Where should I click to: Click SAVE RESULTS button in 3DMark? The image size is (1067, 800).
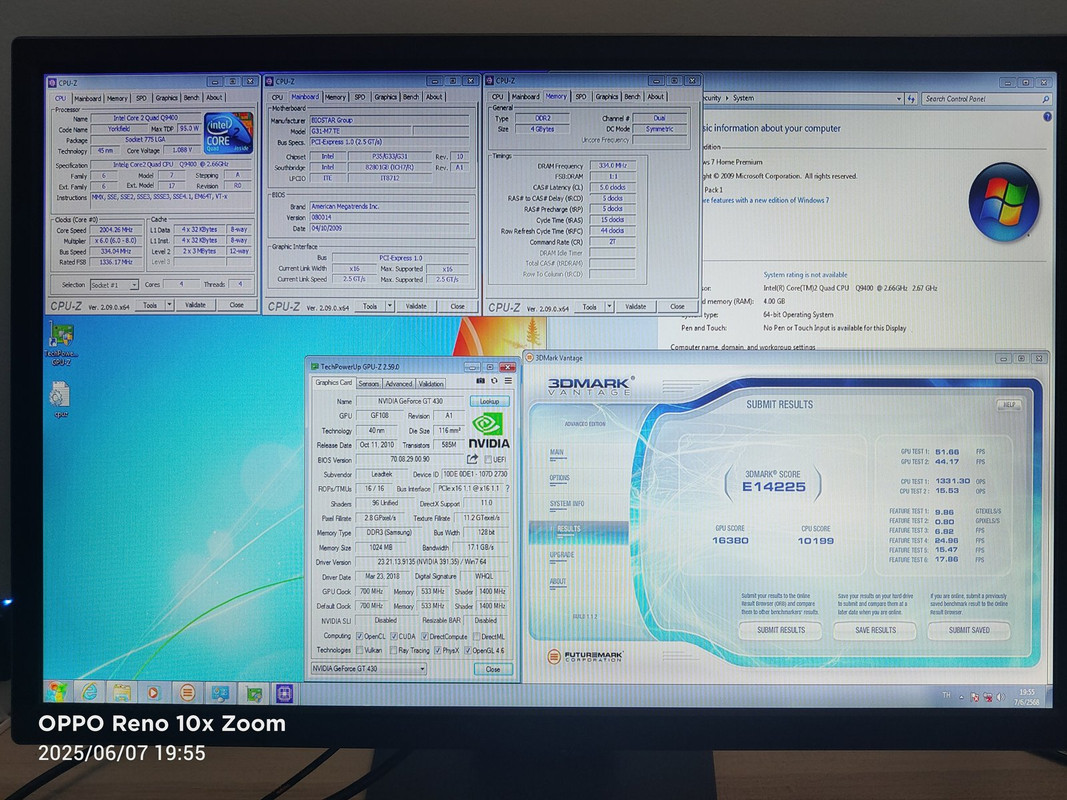tap(875, 631)
